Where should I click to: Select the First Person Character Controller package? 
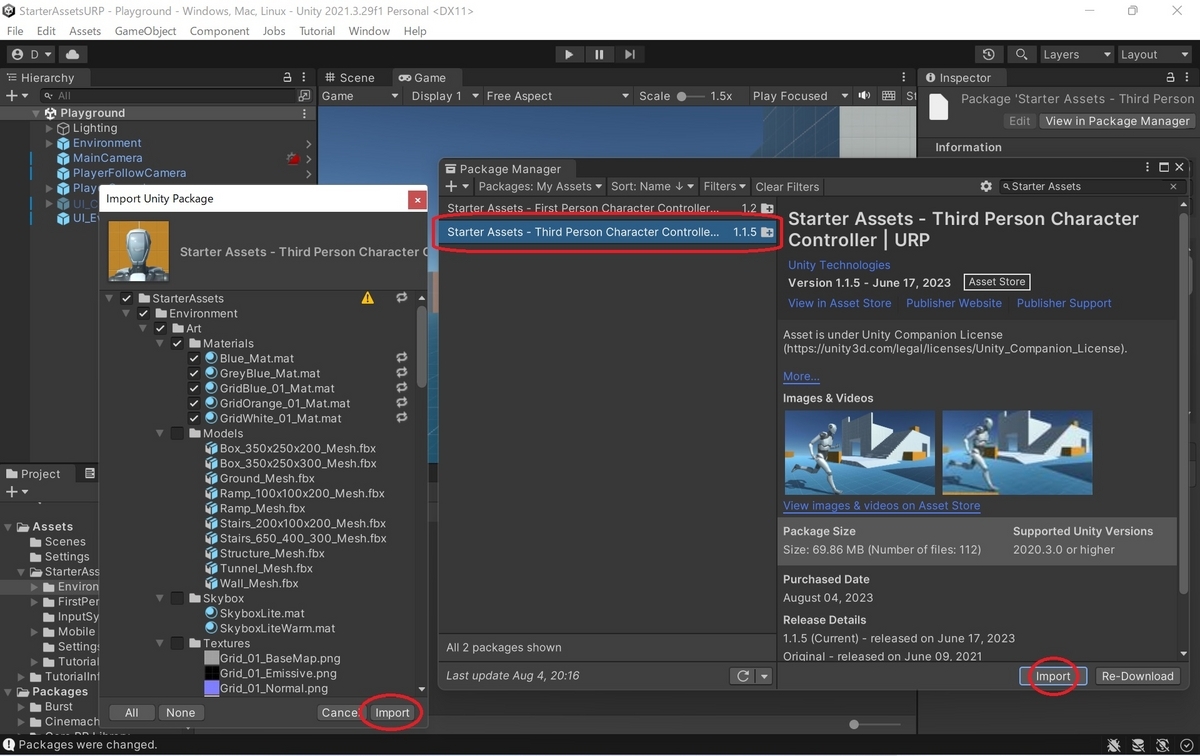[x=609, y=208]
